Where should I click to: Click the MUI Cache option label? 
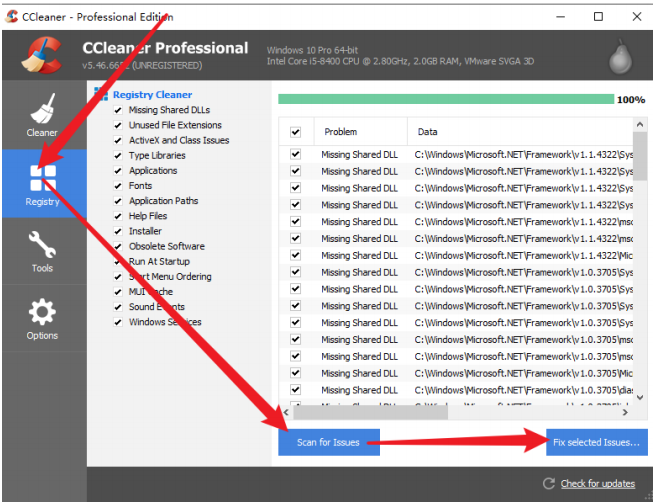151,292
